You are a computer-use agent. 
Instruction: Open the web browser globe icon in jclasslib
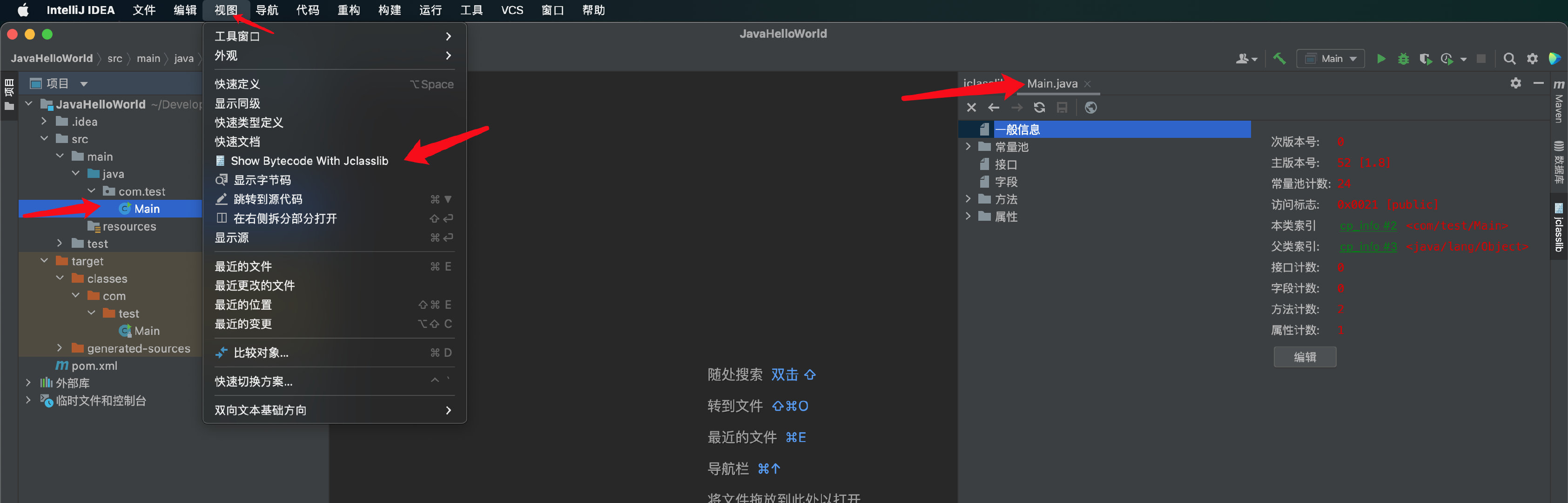coord(1090,108)
